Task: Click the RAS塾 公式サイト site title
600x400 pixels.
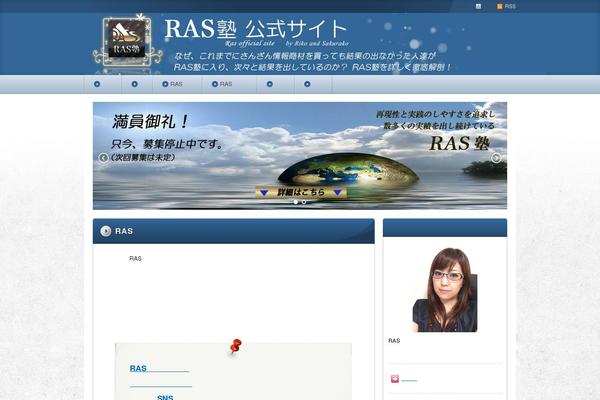Action: click(x=256, y=29)
